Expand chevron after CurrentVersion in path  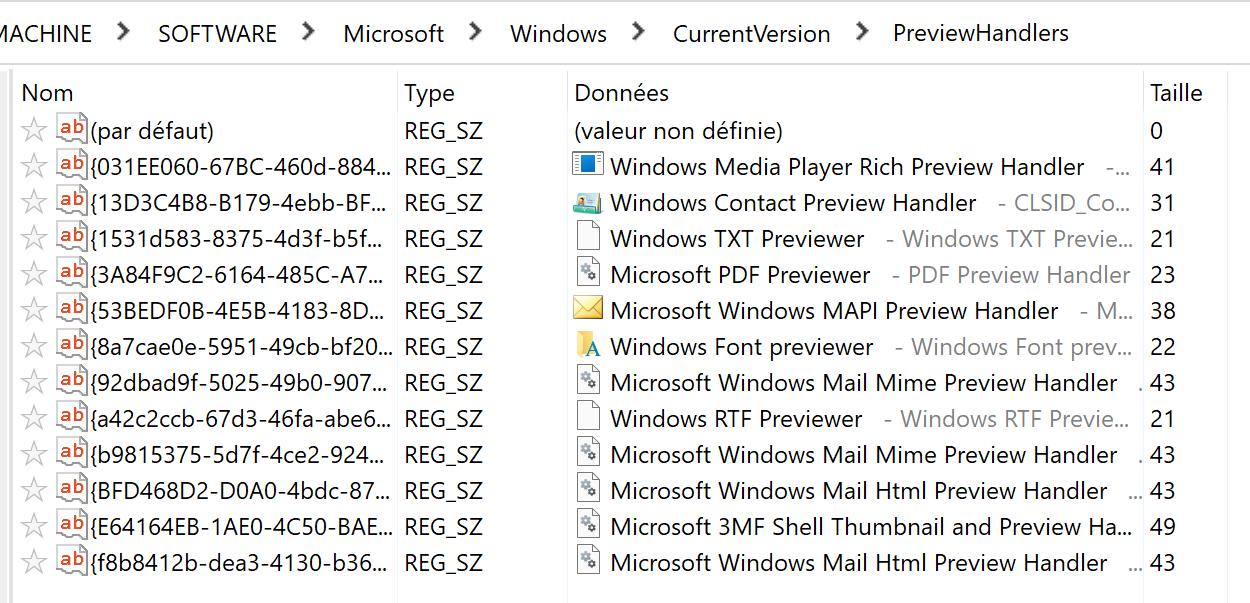(861, 32)
